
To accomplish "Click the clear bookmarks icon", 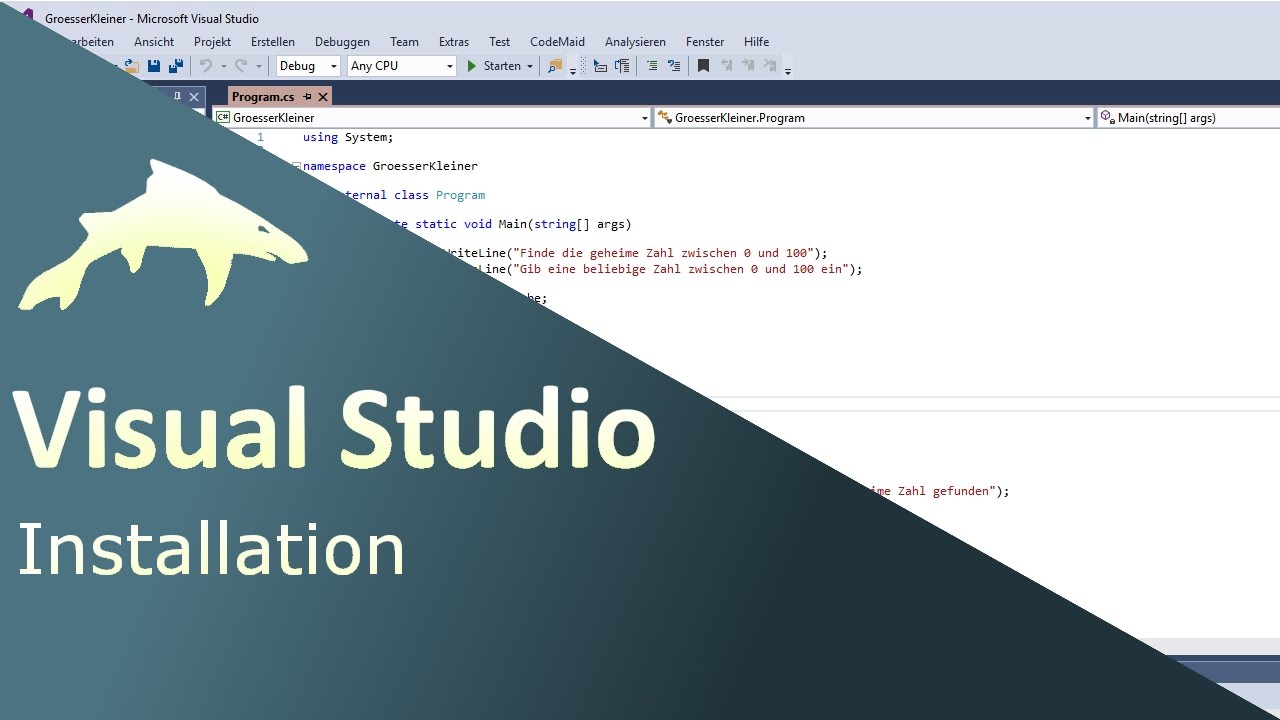I will [x=770, y=66].
